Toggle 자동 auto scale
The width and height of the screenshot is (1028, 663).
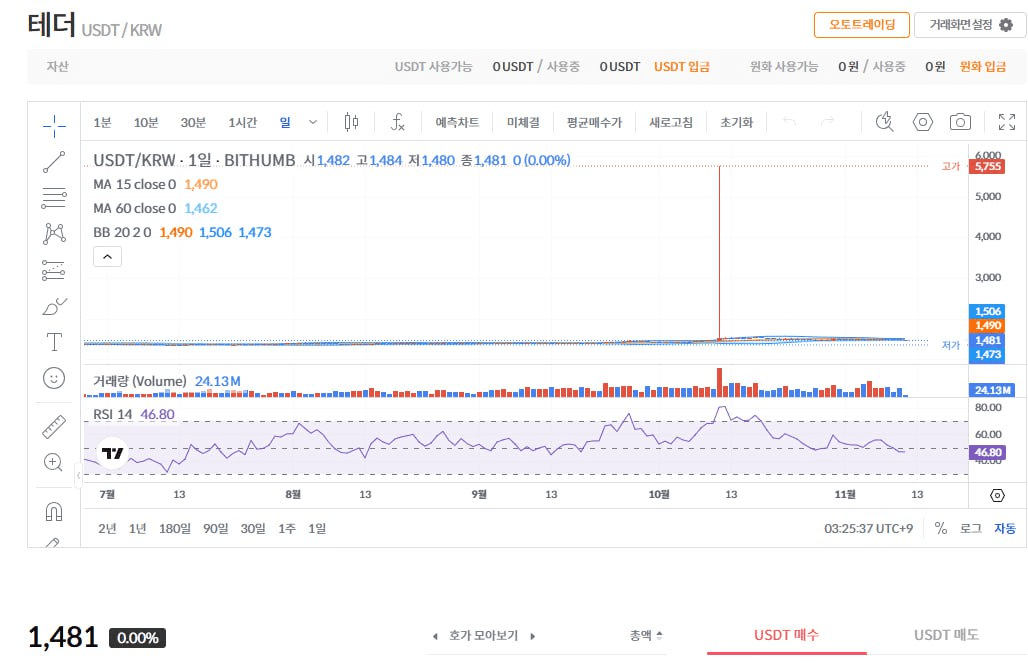tap(1004, 528)
